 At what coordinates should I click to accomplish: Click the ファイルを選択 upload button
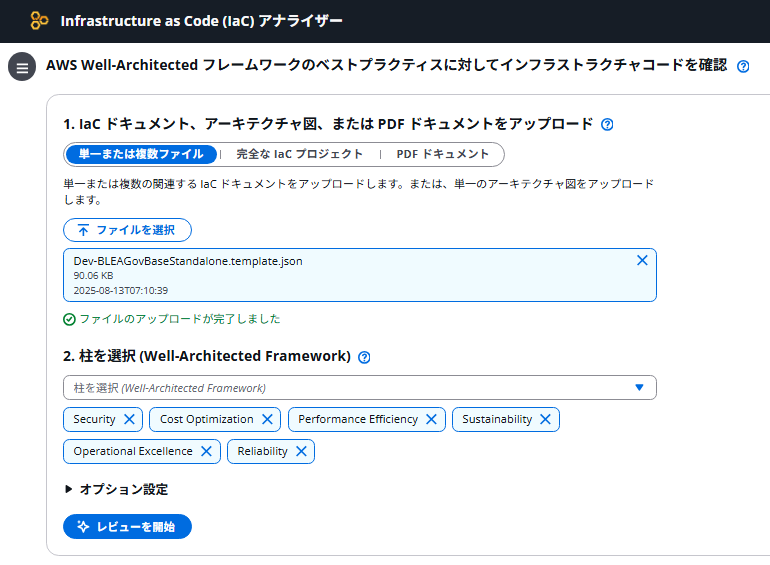coord(127,230)
